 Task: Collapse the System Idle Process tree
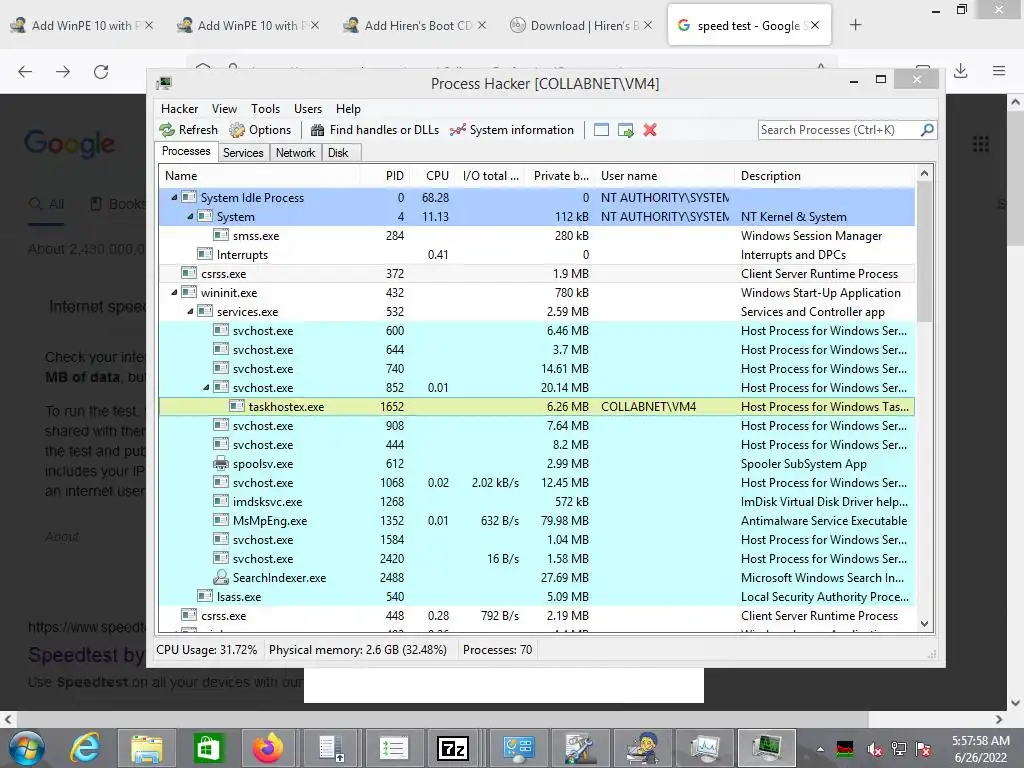pyautogui.click(x=174, y=197)
